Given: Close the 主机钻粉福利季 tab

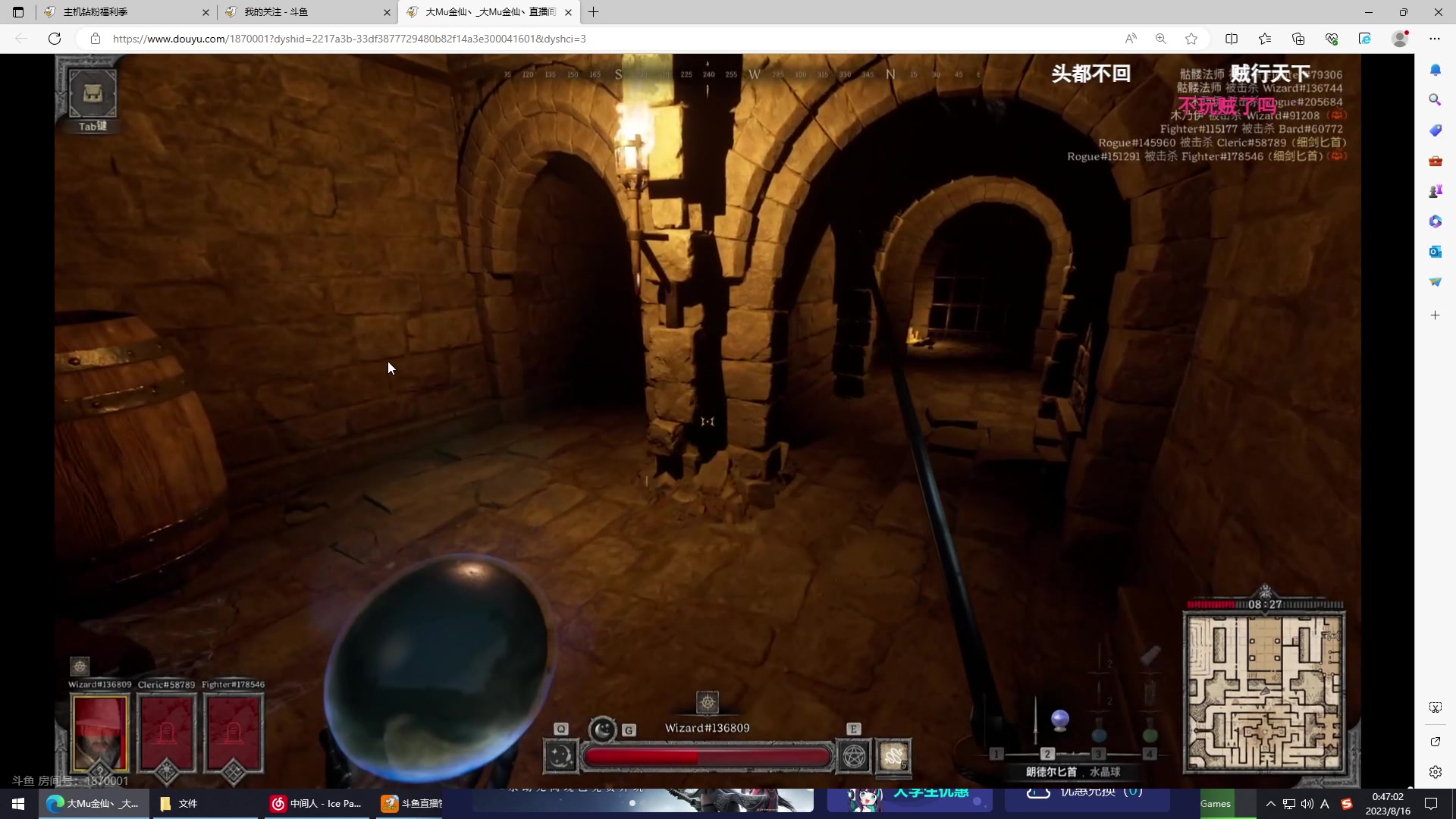Looking at the screenshot, I should 206,12.
